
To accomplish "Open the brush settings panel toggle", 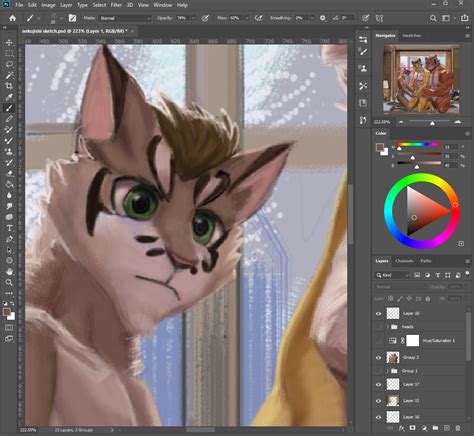I will (72, 18).
